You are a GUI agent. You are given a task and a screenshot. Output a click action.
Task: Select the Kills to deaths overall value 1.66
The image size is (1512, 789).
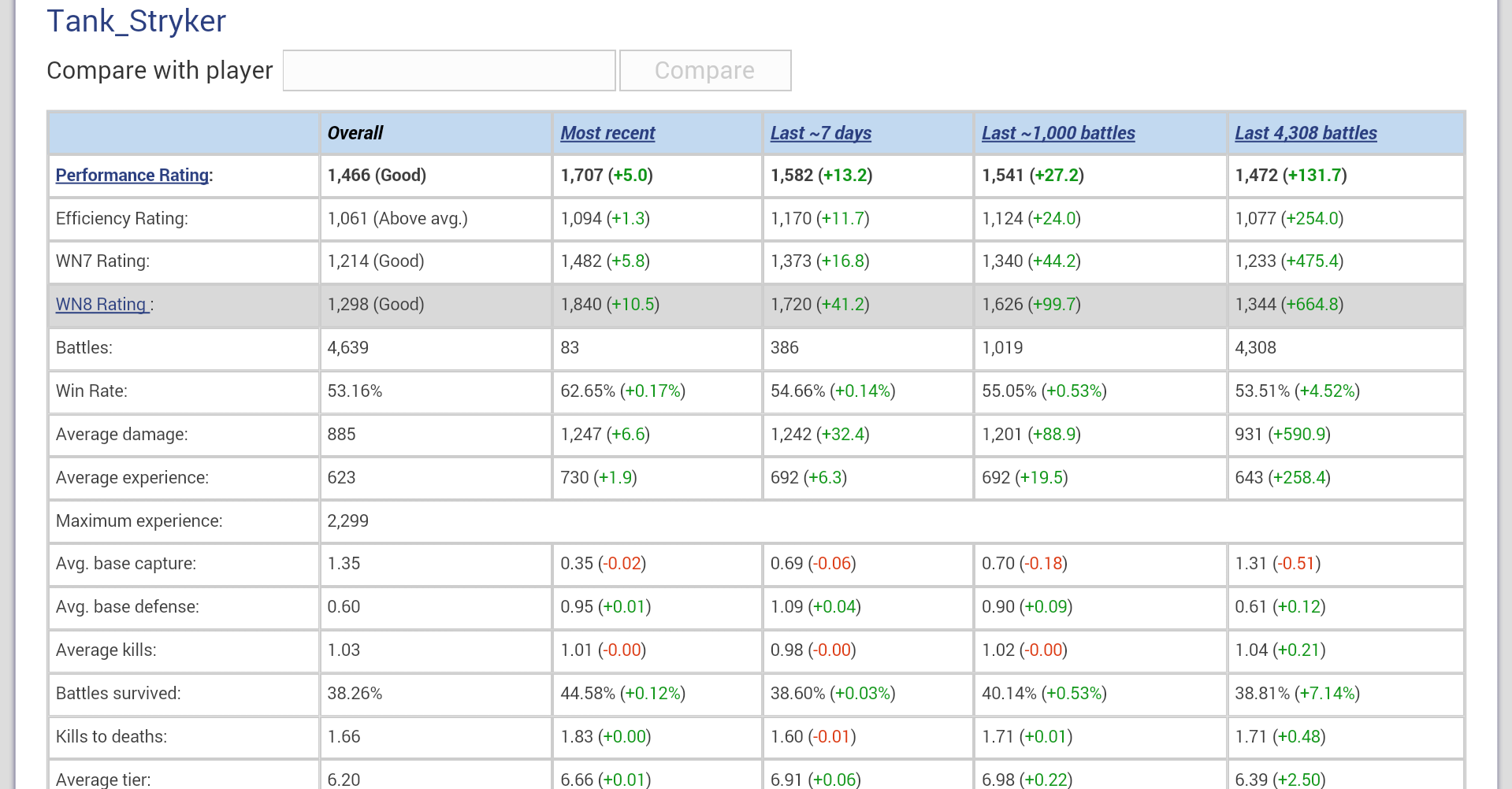344,736
